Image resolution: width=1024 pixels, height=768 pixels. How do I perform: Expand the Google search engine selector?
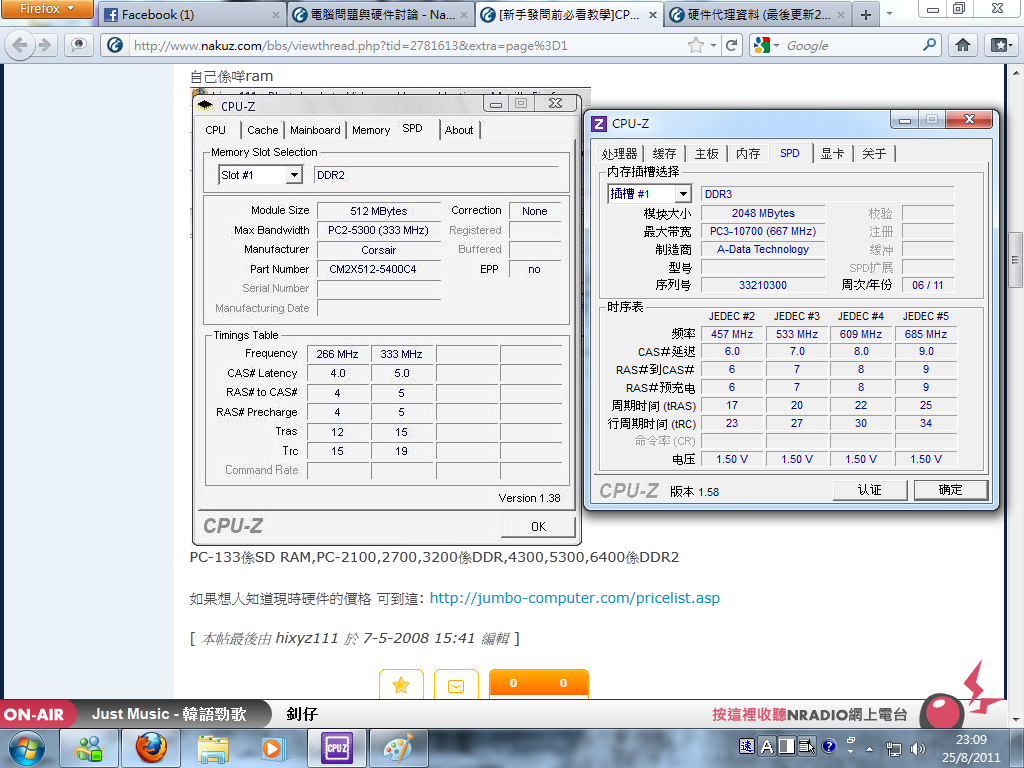point(766,45)
